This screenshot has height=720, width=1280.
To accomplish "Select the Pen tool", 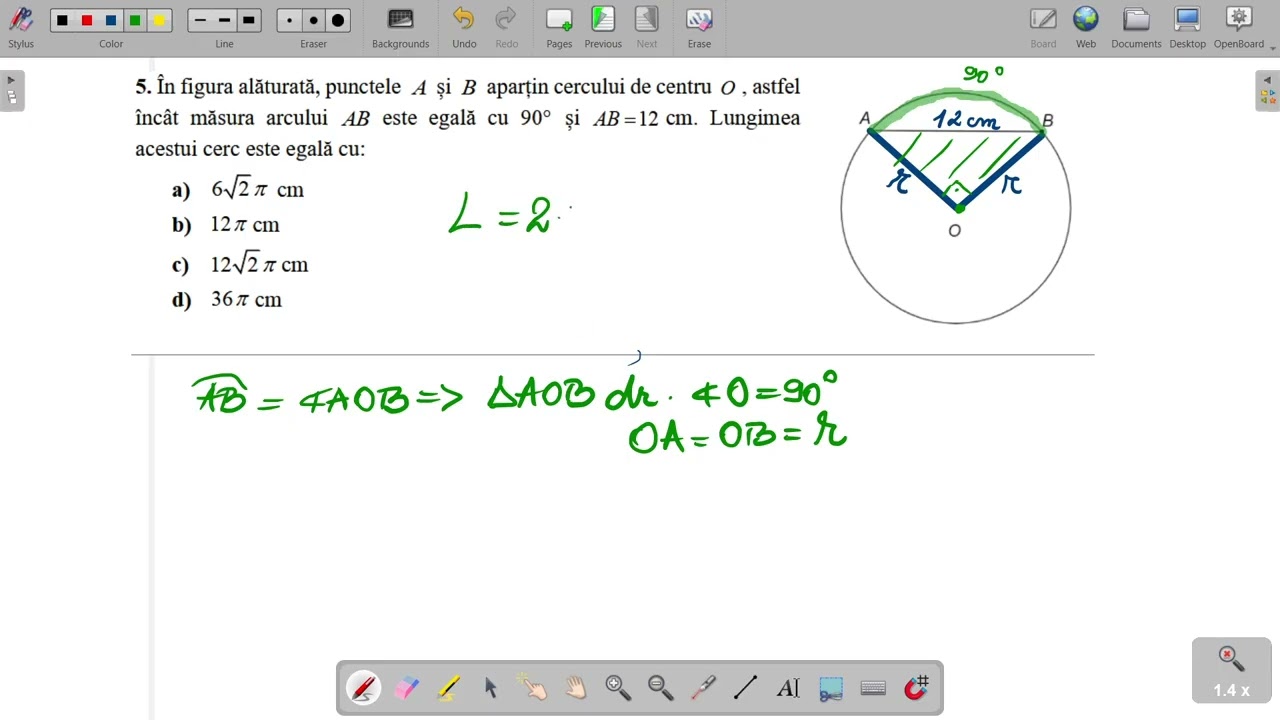I will tap(363, 688).
